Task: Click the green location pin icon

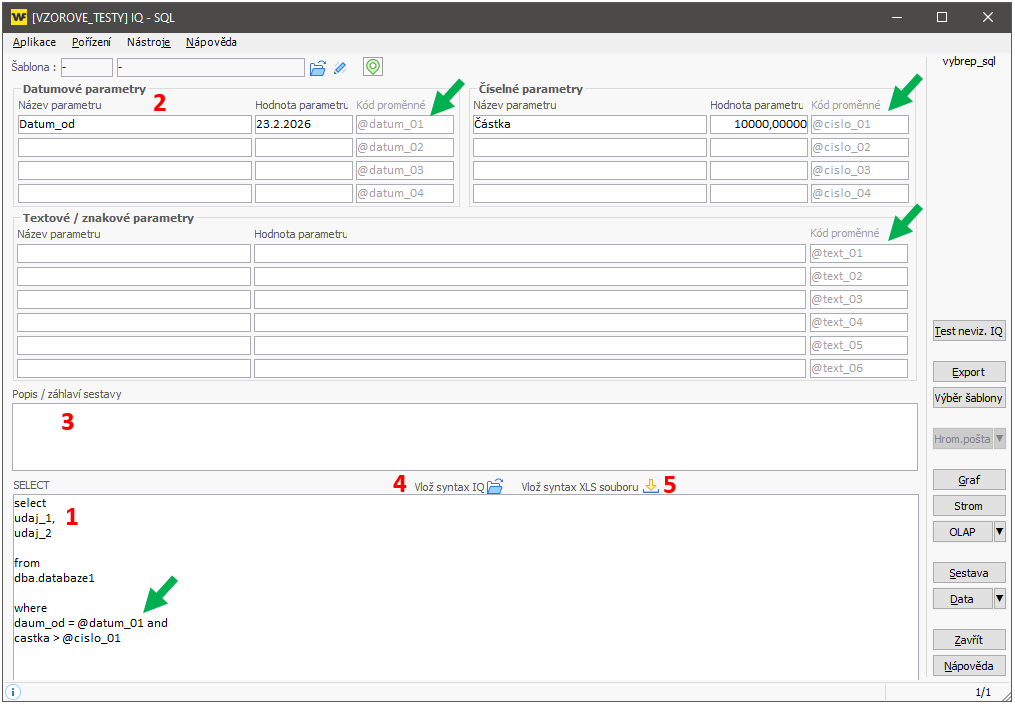Action: click(x=373, y=67)
